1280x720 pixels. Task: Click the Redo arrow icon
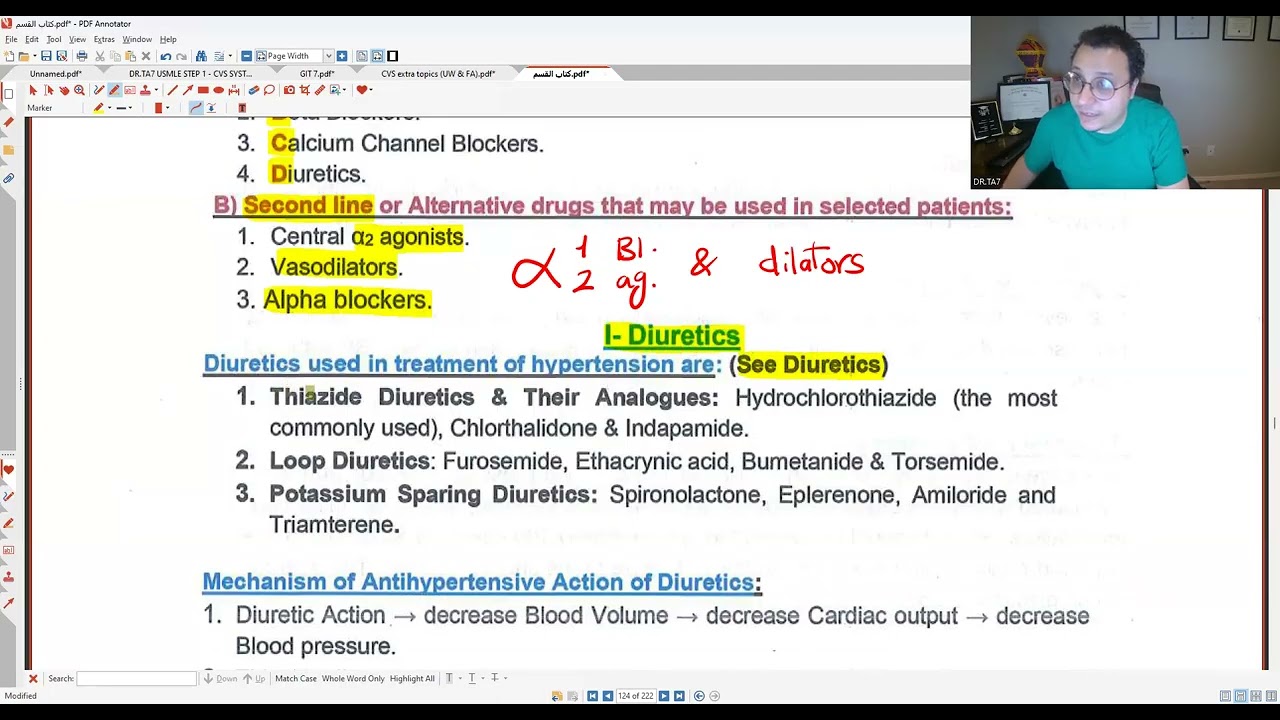pyautogui.click(x=181, y=56)
